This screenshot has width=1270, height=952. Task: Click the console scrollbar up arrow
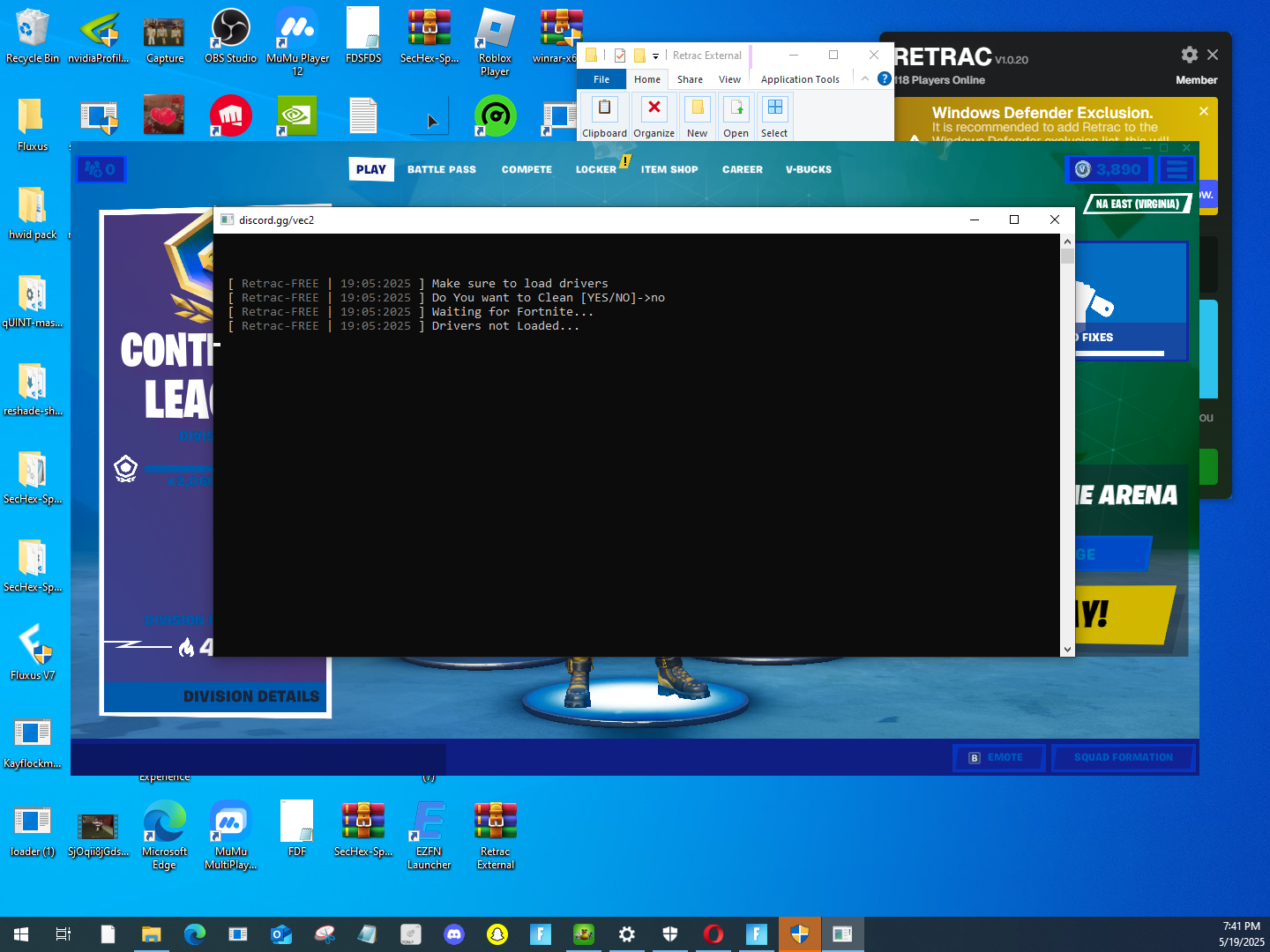click(1067, 241)
